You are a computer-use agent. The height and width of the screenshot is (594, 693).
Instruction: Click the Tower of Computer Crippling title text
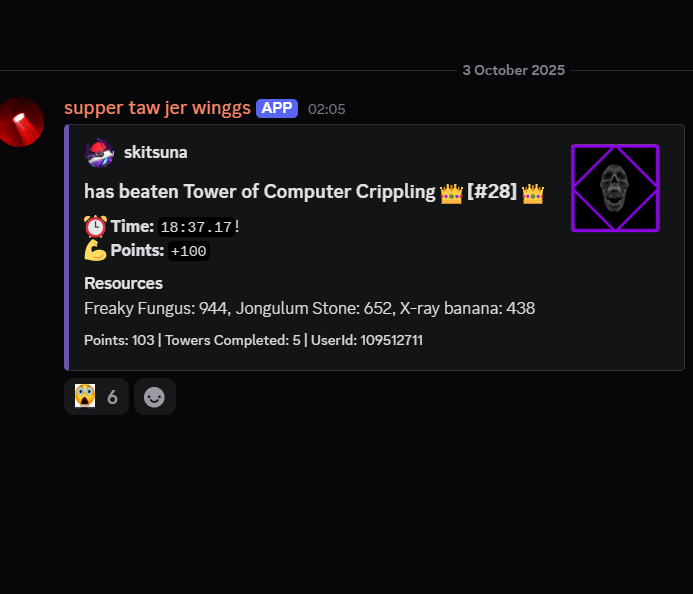309,192
